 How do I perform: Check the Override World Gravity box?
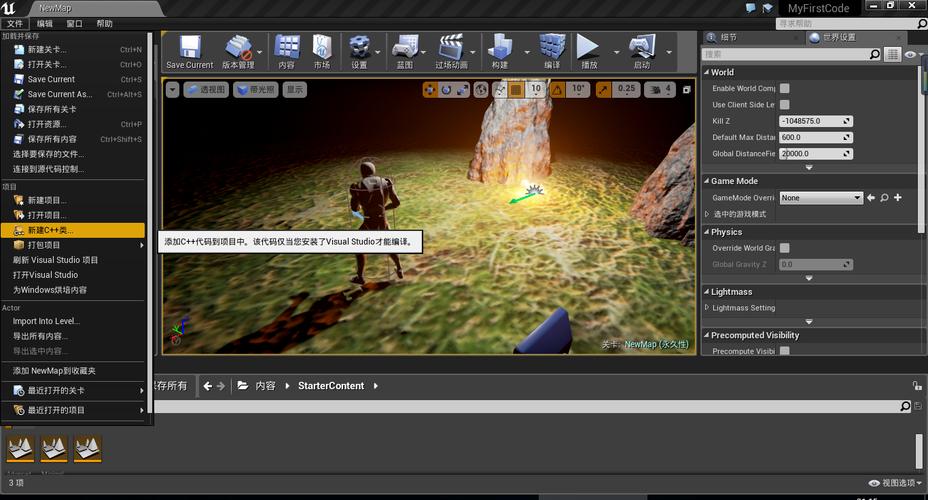coord(784,248)
